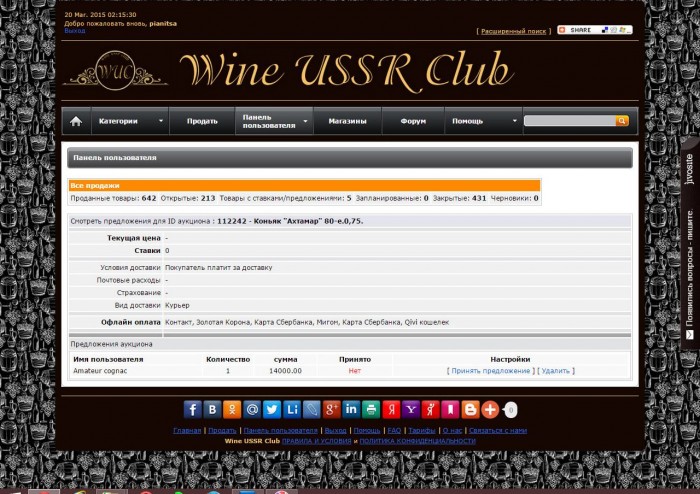Open the Главная footer link
700x494 pixels.
tap(187, 430)
